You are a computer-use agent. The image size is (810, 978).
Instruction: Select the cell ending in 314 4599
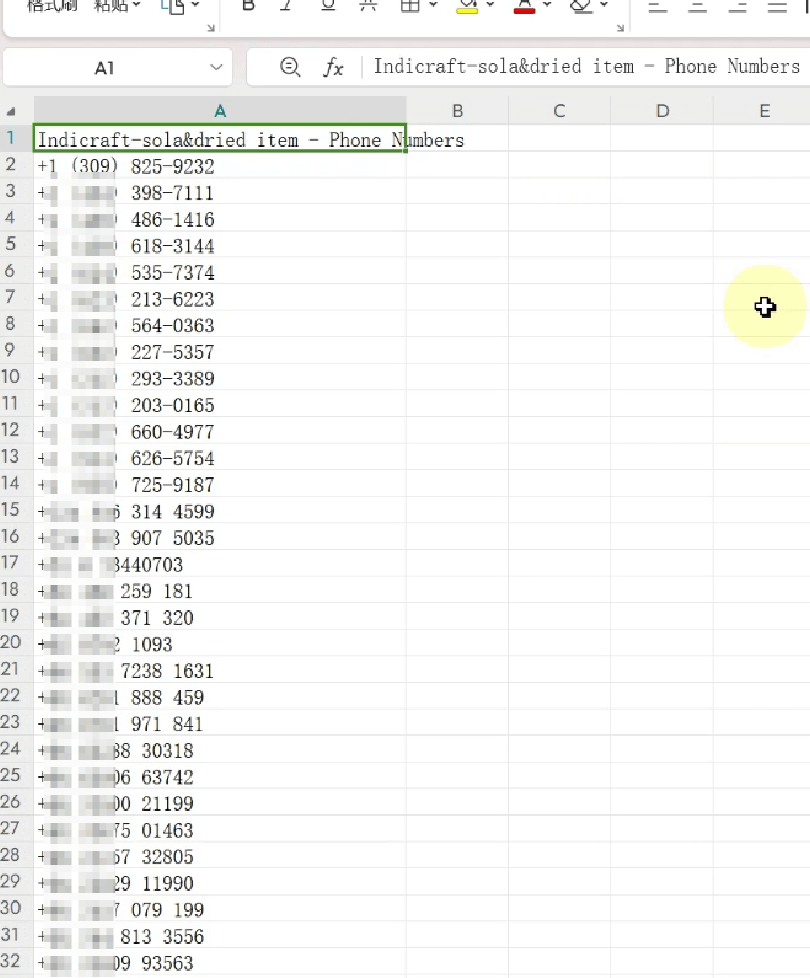point(219,511)
